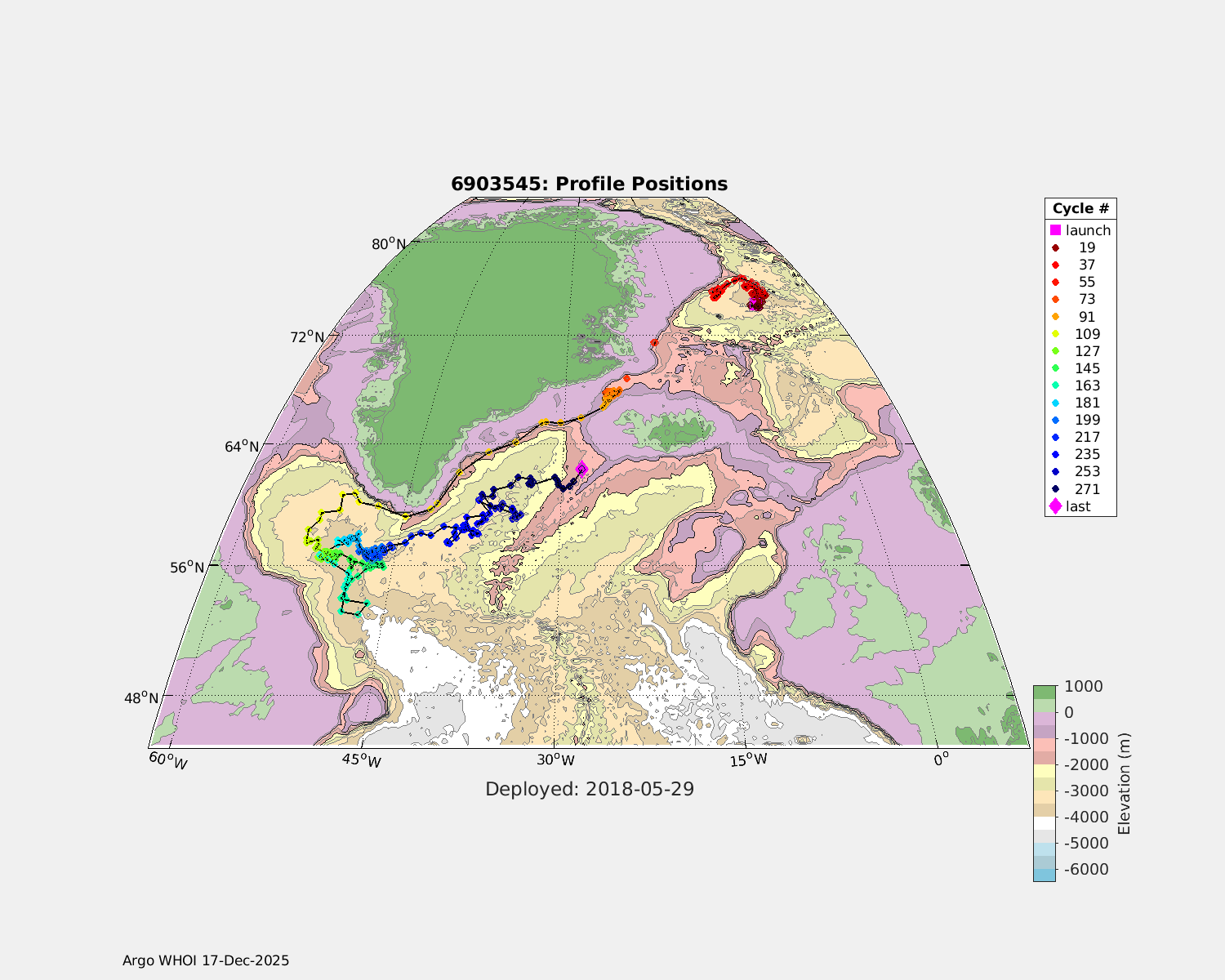The image size is (1225, 980).
Task: Click the magenta launch square in legend
Action: click(1055, 230)
